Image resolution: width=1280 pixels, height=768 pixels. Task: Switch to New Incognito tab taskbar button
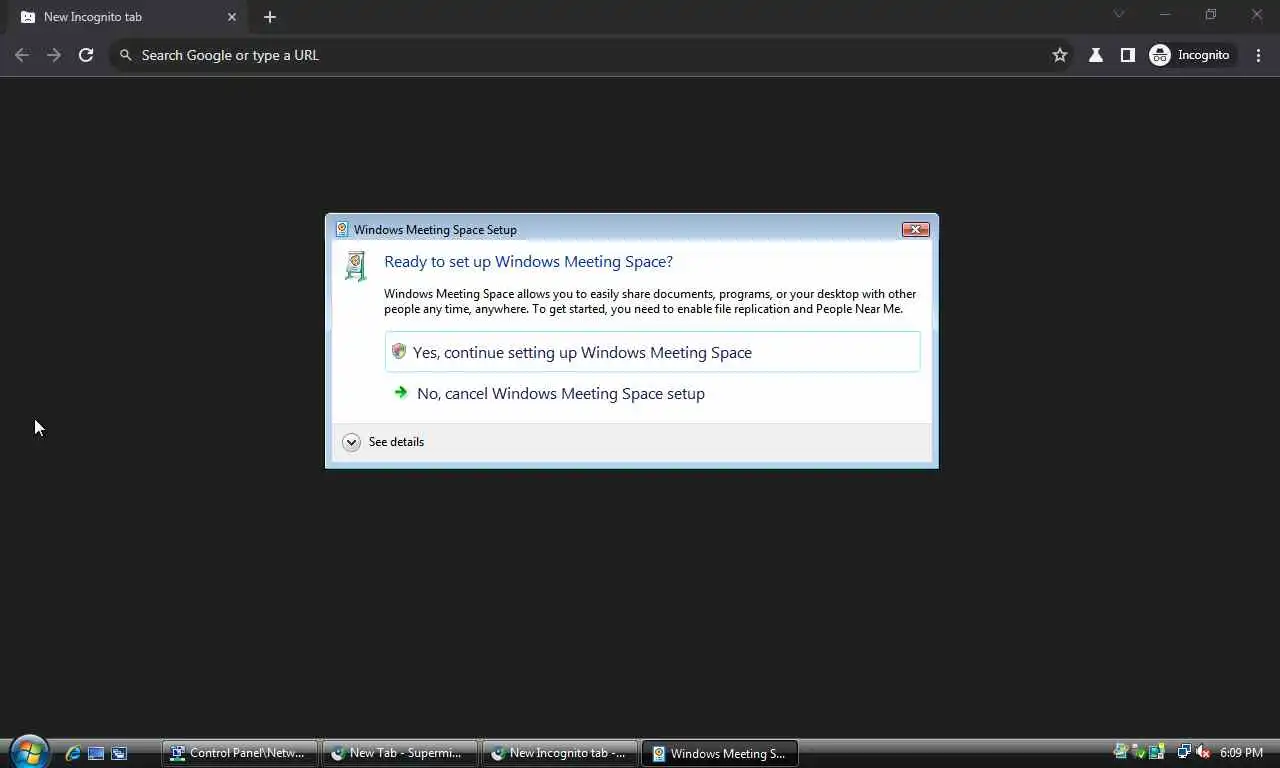pyautogui.click(x=560, y=753)
